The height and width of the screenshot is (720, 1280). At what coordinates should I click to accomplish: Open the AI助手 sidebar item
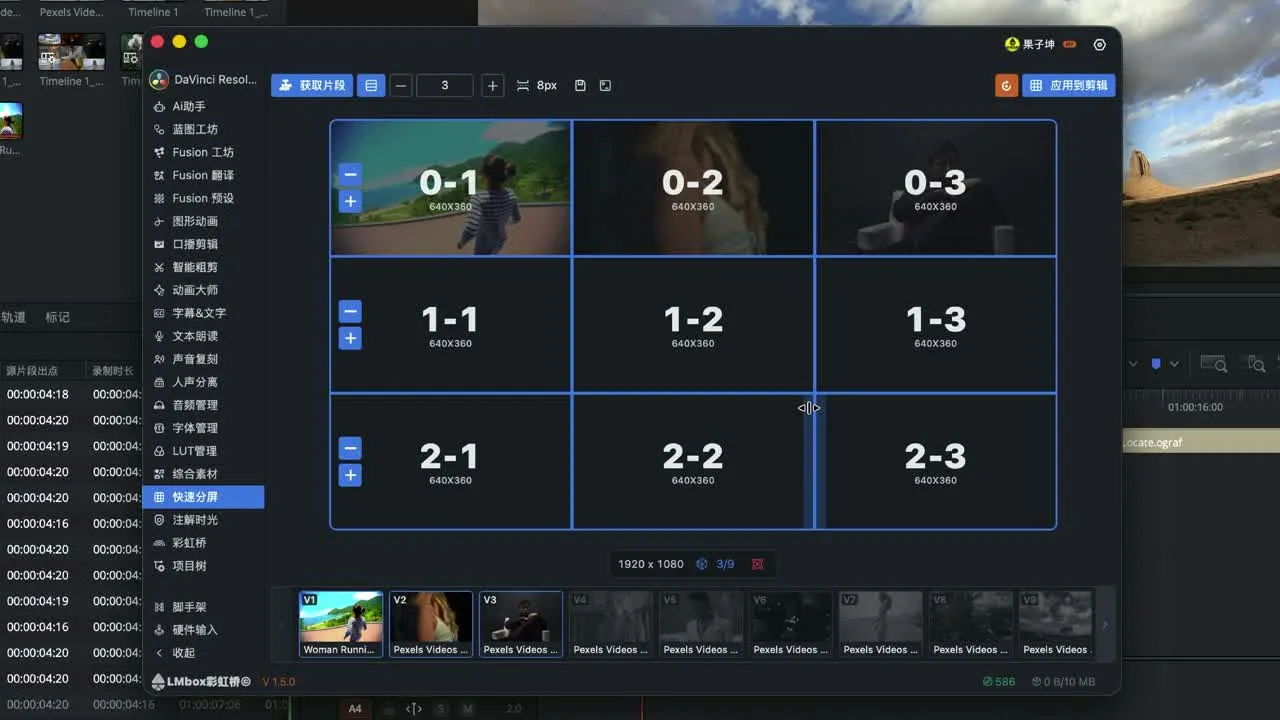(x=204, y=106)
